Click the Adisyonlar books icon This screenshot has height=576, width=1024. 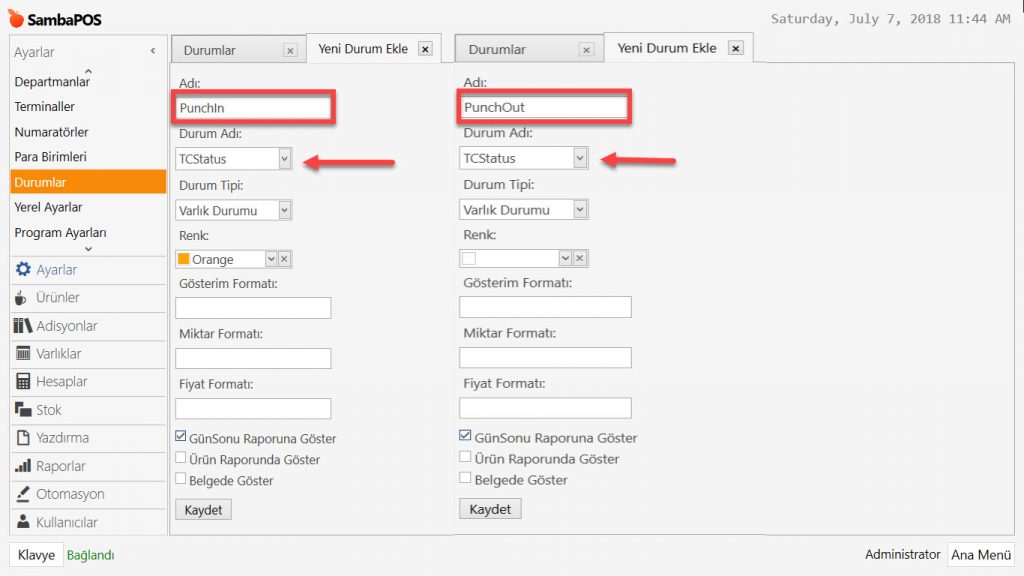[22, 326]
